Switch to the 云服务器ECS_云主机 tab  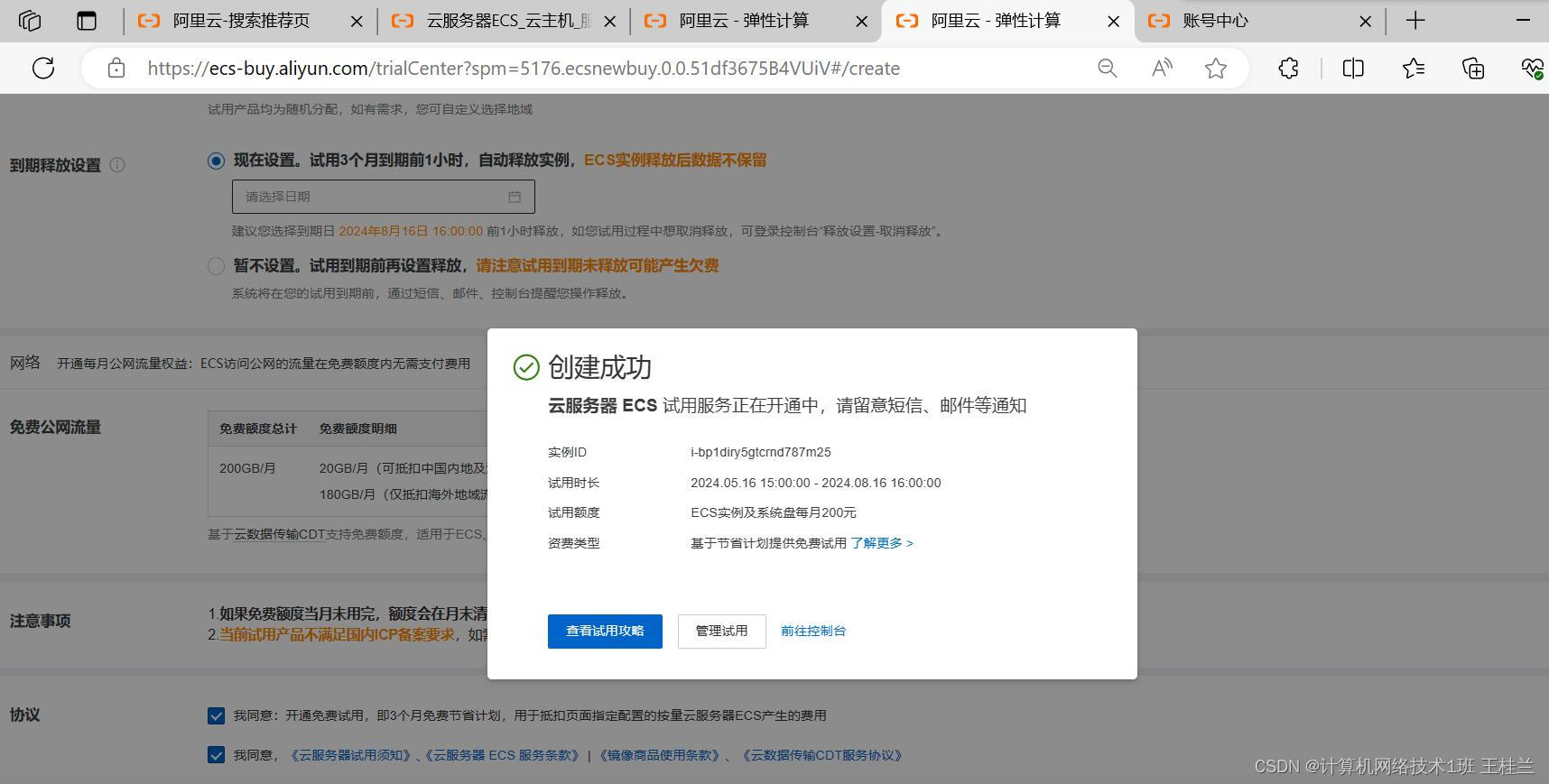508,21
